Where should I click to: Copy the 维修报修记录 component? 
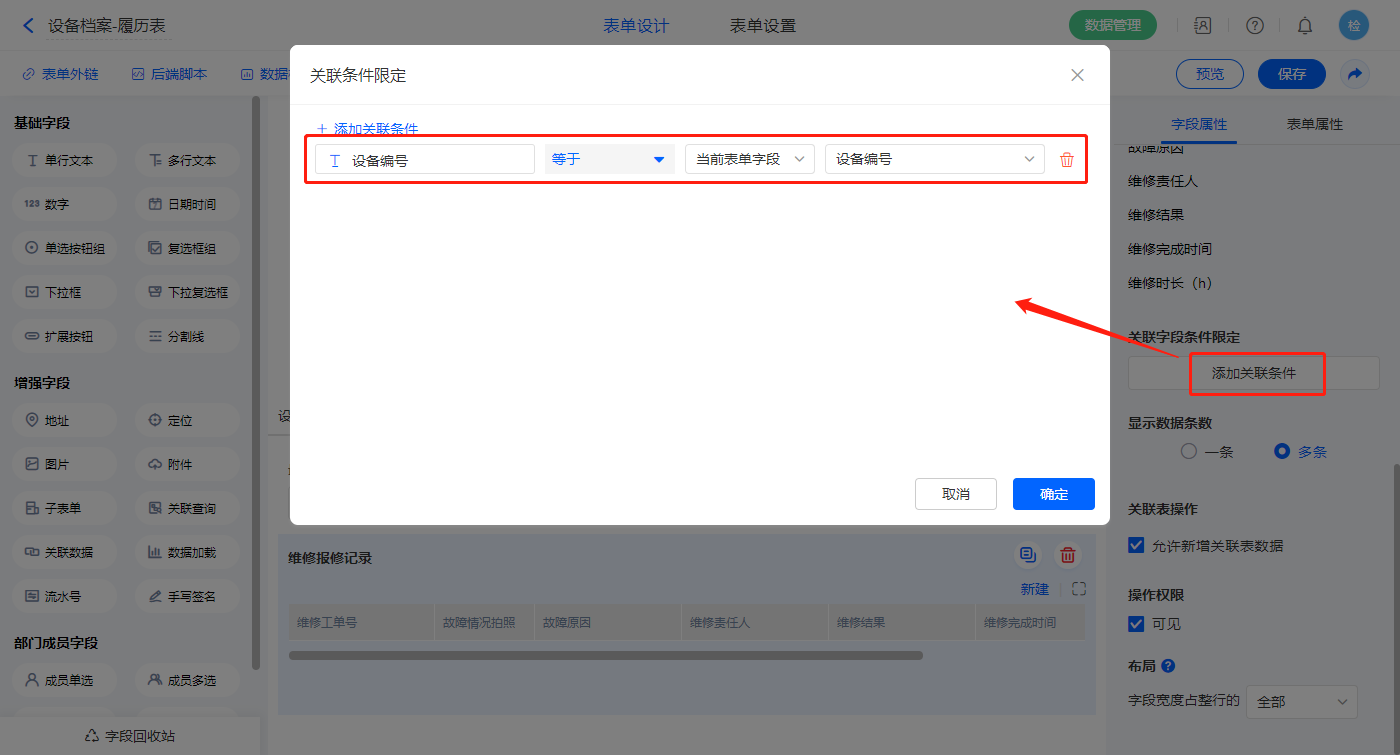point(1027,556)
